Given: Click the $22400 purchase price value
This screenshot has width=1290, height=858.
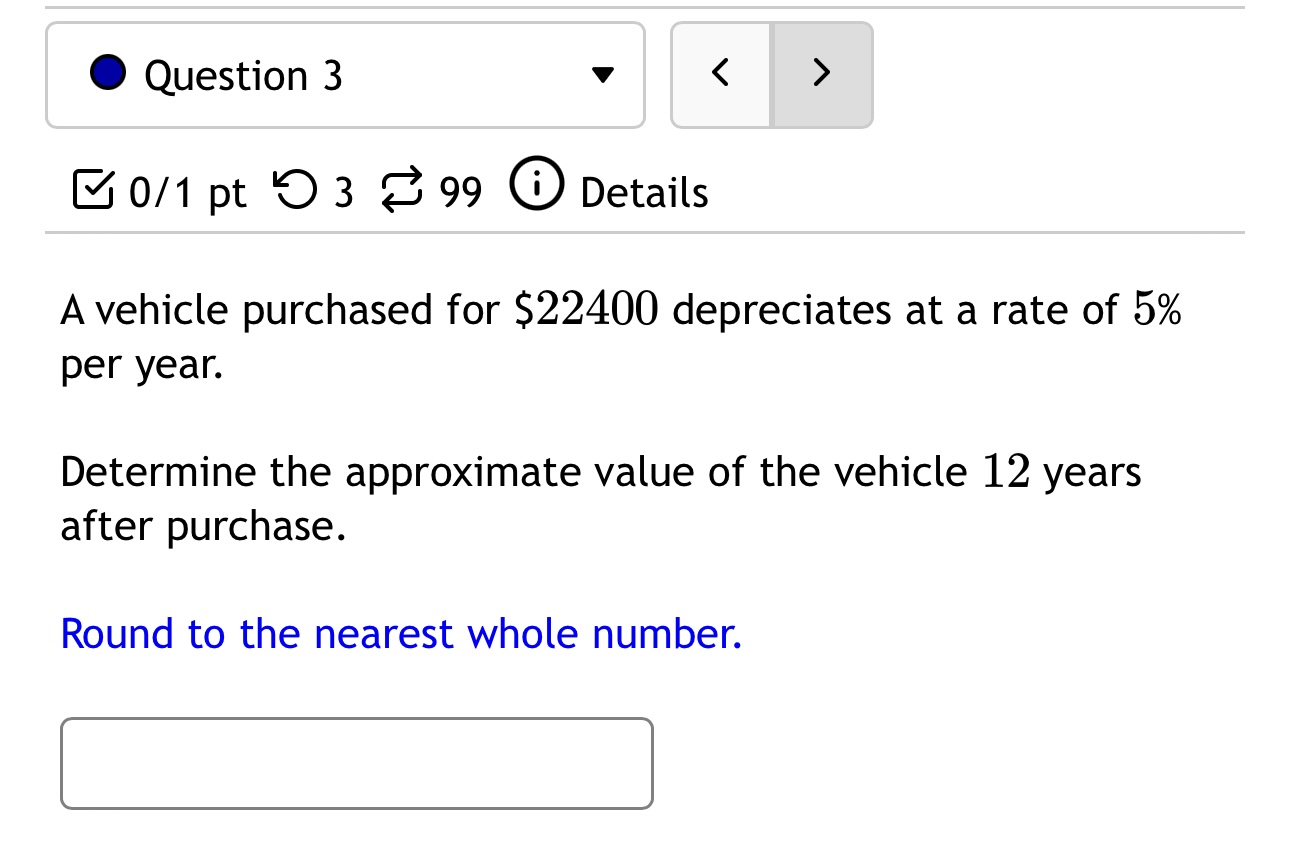Looking at the screenshot, I should (586, 310).
